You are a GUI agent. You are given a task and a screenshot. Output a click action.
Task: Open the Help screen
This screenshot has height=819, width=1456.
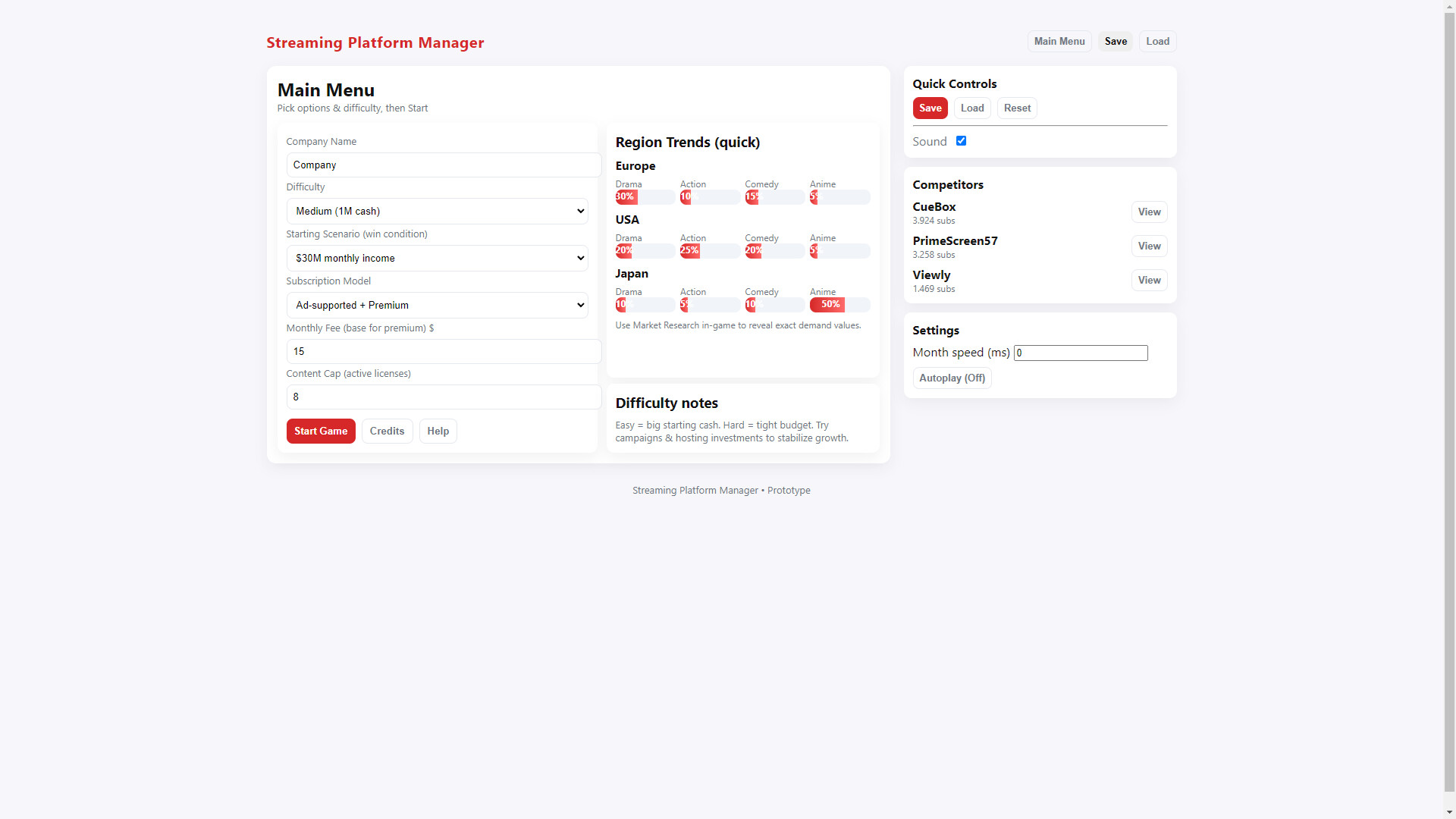pyautogui.click(x=438, y=431)
